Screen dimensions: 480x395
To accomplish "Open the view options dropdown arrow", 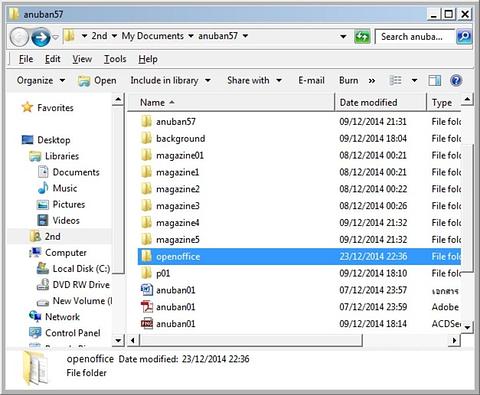I will [414, 80].
